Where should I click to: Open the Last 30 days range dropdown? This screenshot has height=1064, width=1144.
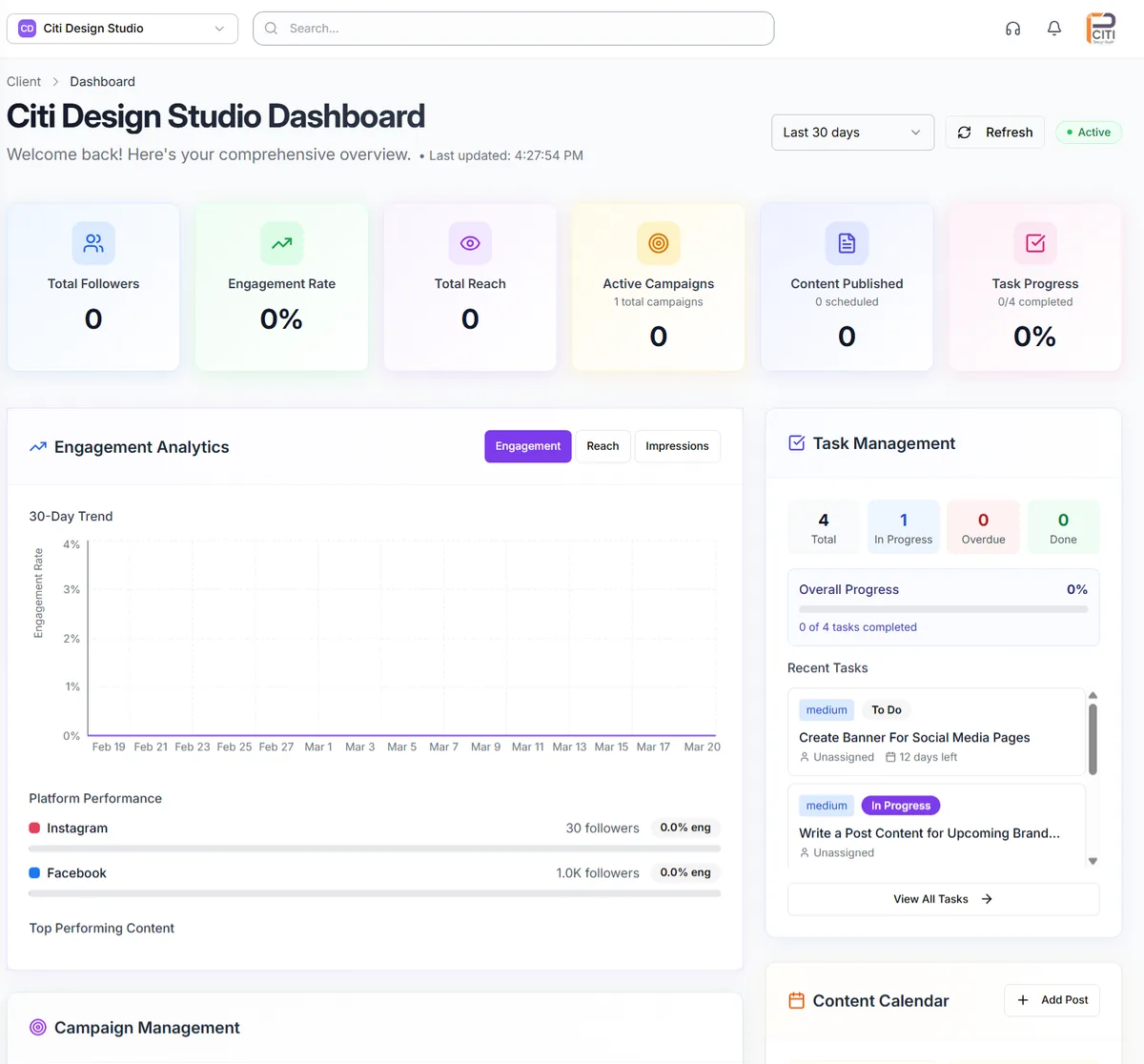[x=852, y=133]
